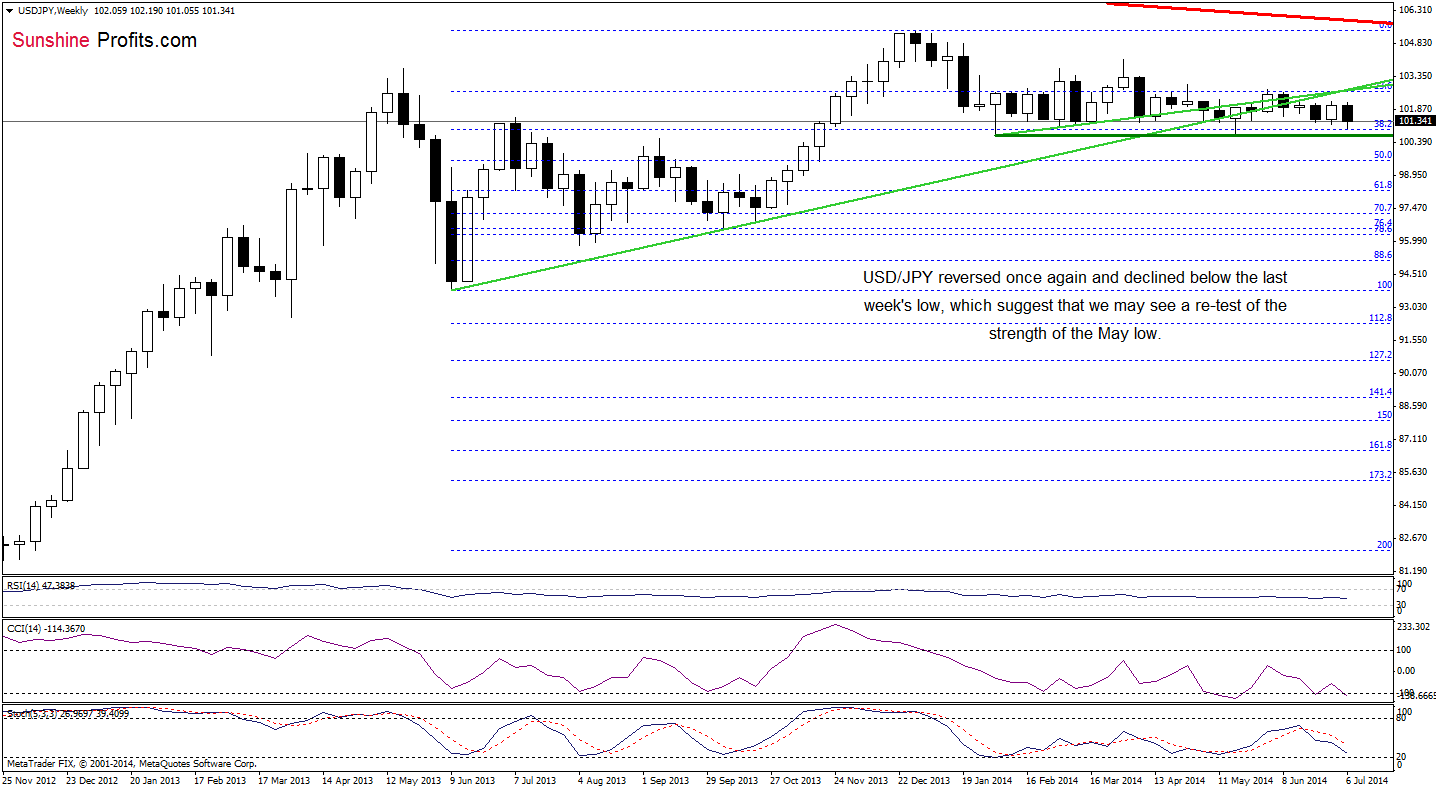Viewport: 1436px width, 789px height.
Task: Click the 97.470 price axis label
Action: coord(1415,208)
